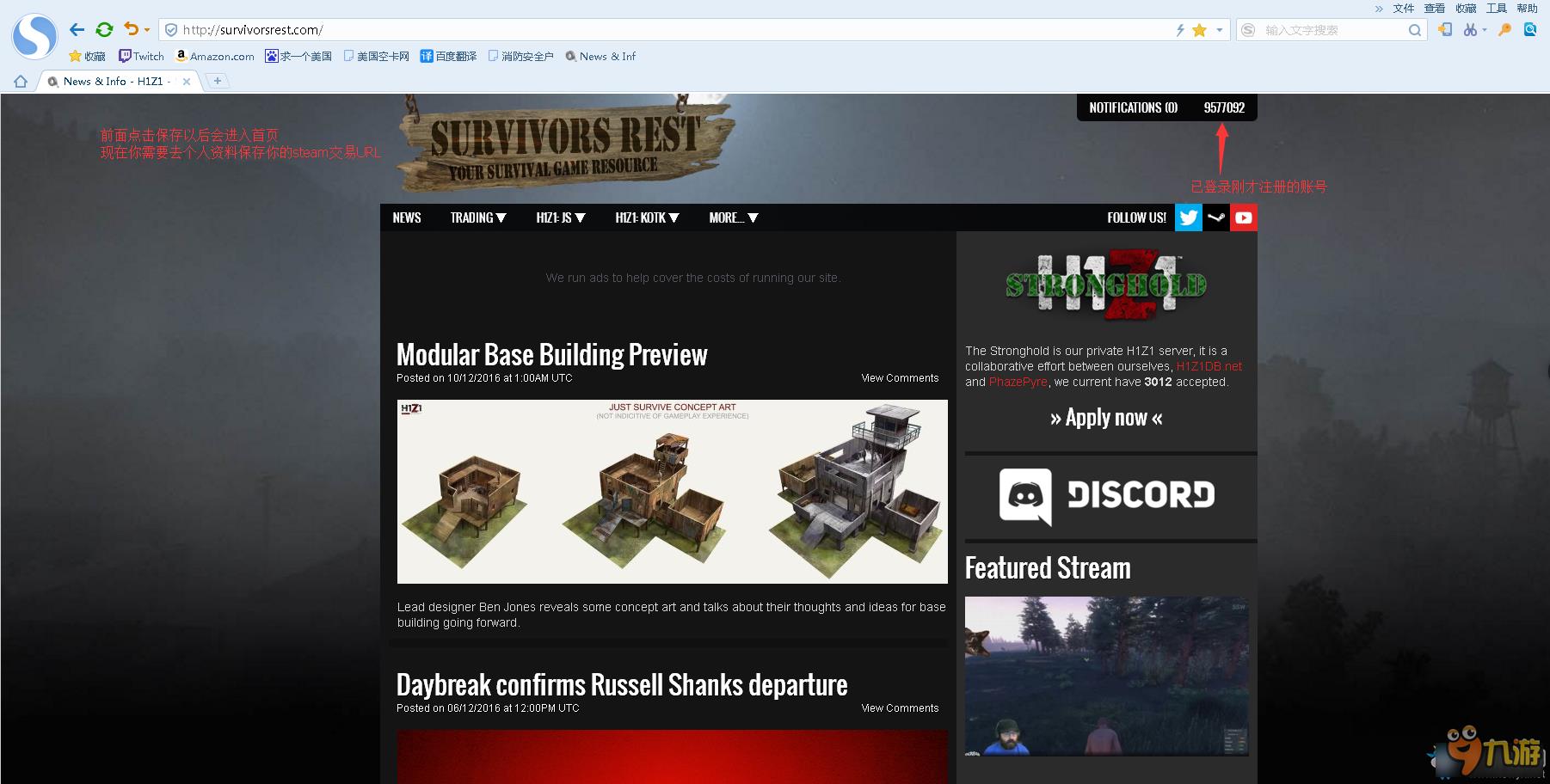
Task: Go to the NEWS section
Action: point(407,217)
